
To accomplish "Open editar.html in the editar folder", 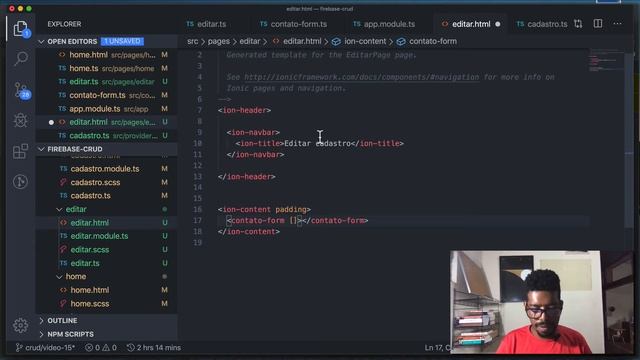I will click(107, 222).
